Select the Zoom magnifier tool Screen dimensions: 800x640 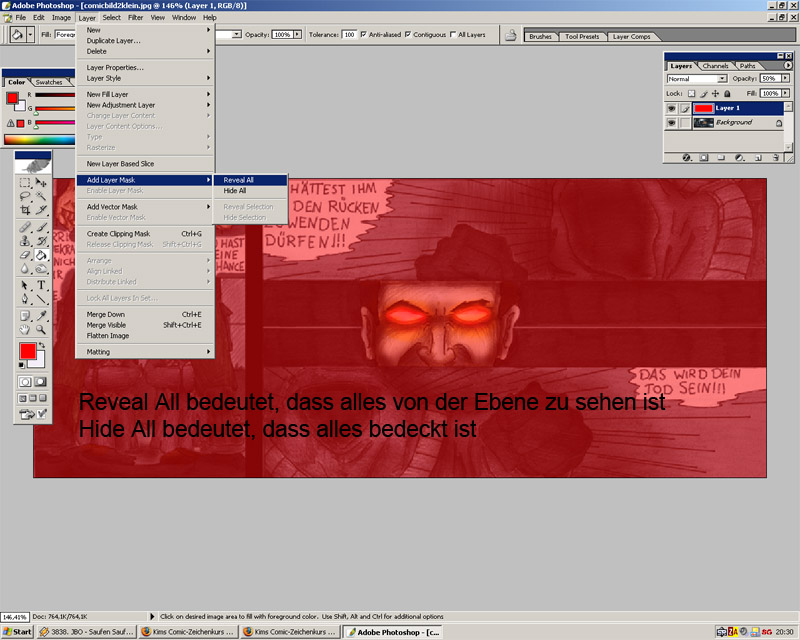[x=41, y=328]
